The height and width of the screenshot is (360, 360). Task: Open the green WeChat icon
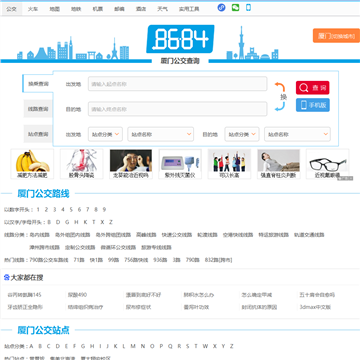tap(235, 8)
